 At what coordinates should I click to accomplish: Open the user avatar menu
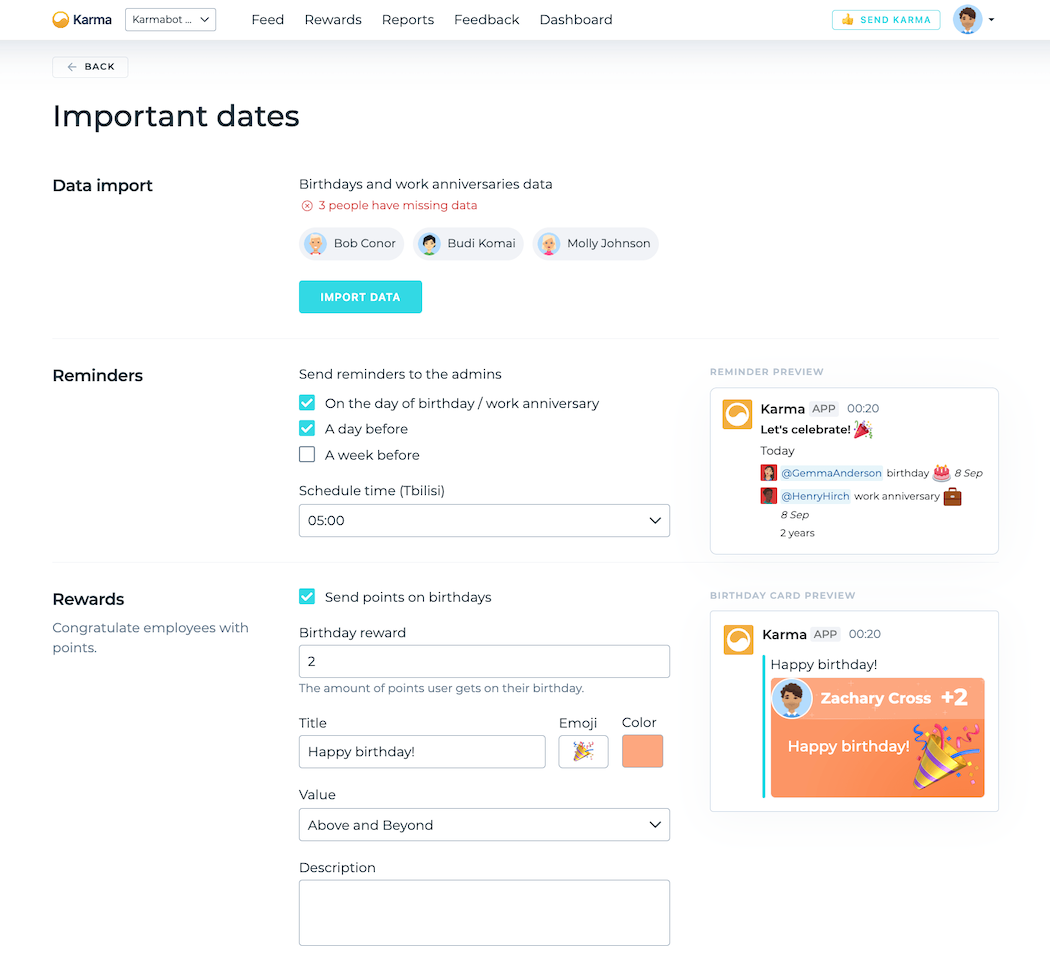[x=966, y=19]
